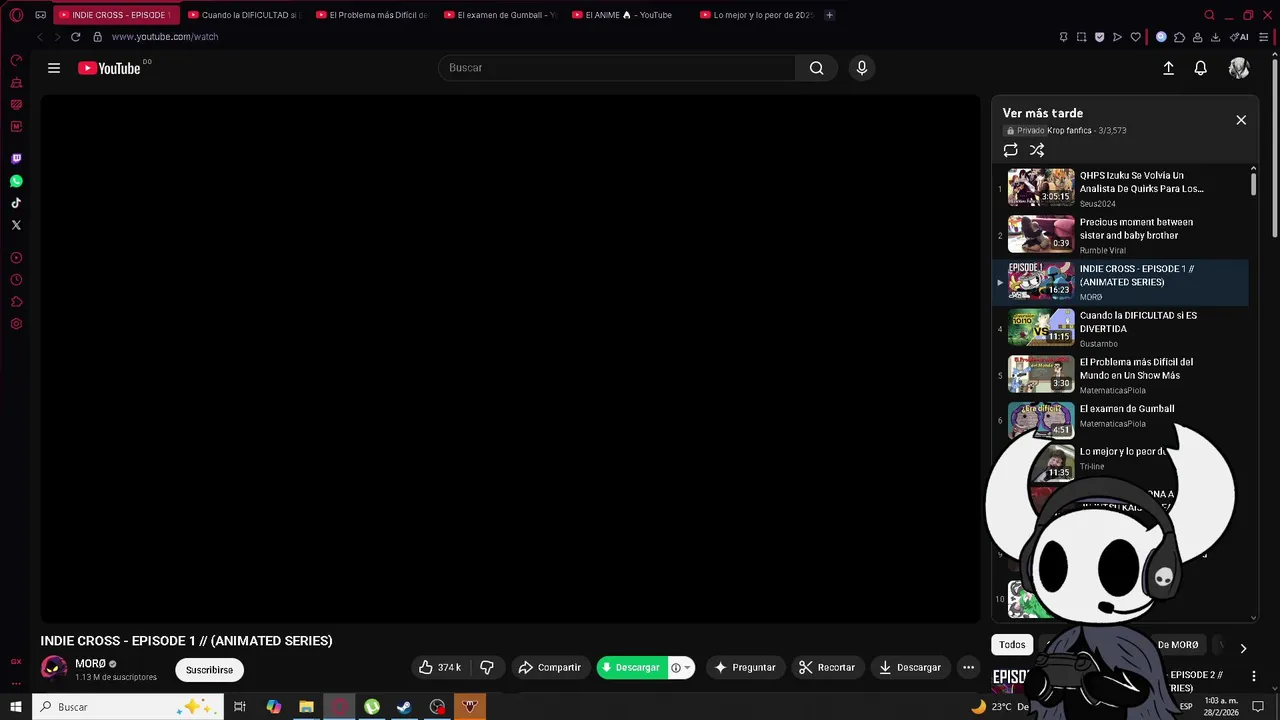
Task: Dislike the video
Action: tap(487, 667)
